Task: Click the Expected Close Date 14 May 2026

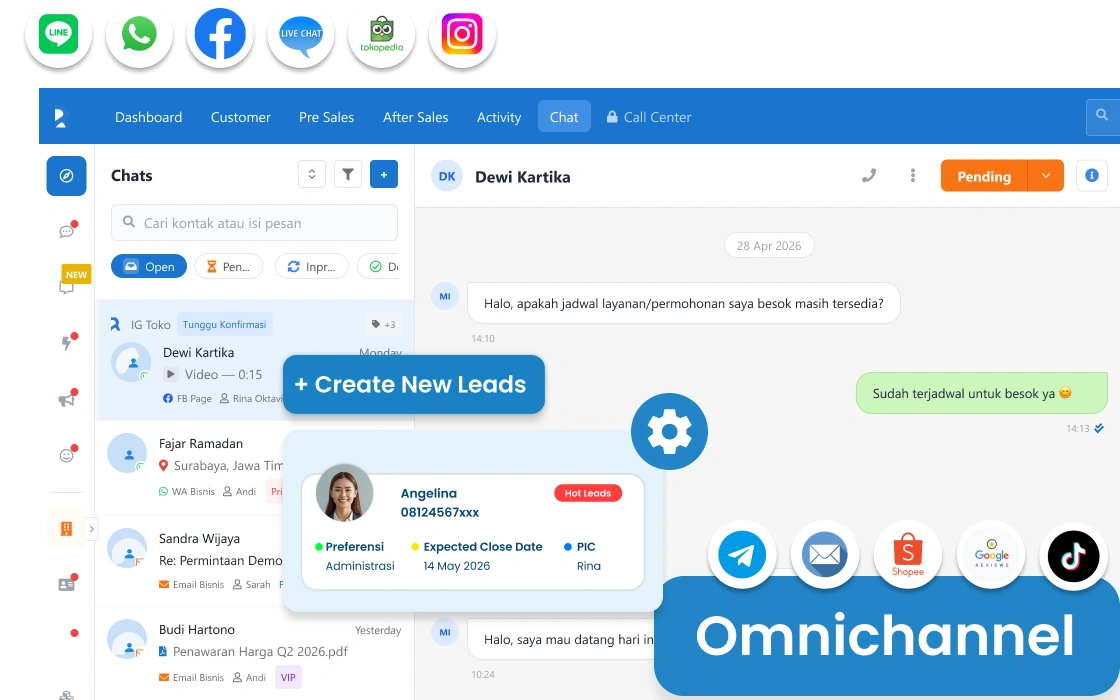Action: click(477, 556)
